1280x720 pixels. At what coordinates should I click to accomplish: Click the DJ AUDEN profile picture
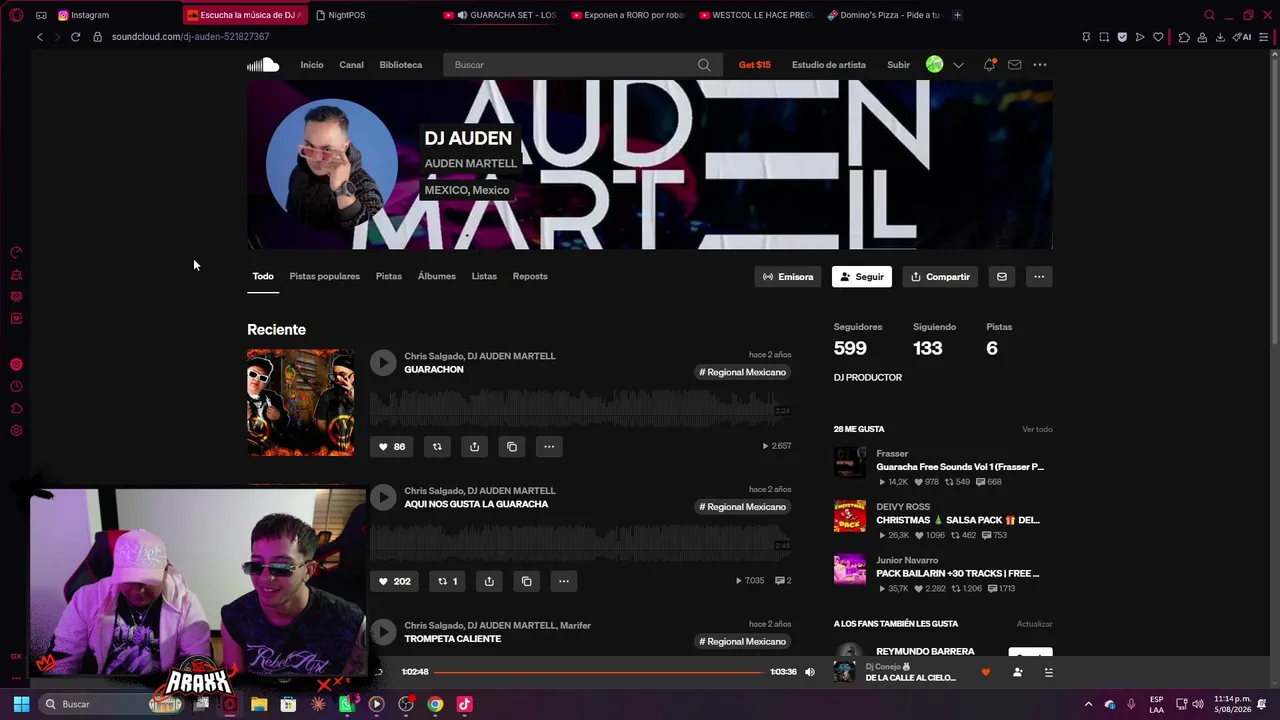(332, 165)
